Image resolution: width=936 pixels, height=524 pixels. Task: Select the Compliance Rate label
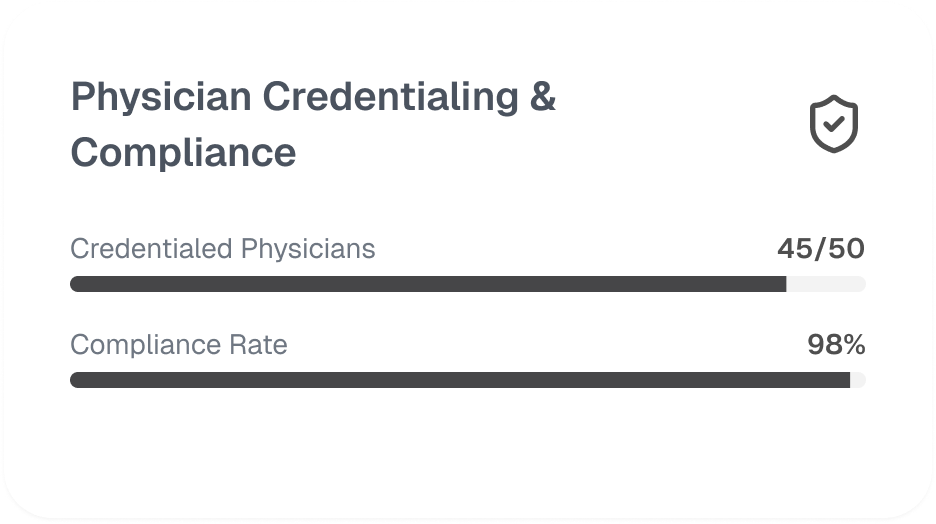click(x=179, y=345)
